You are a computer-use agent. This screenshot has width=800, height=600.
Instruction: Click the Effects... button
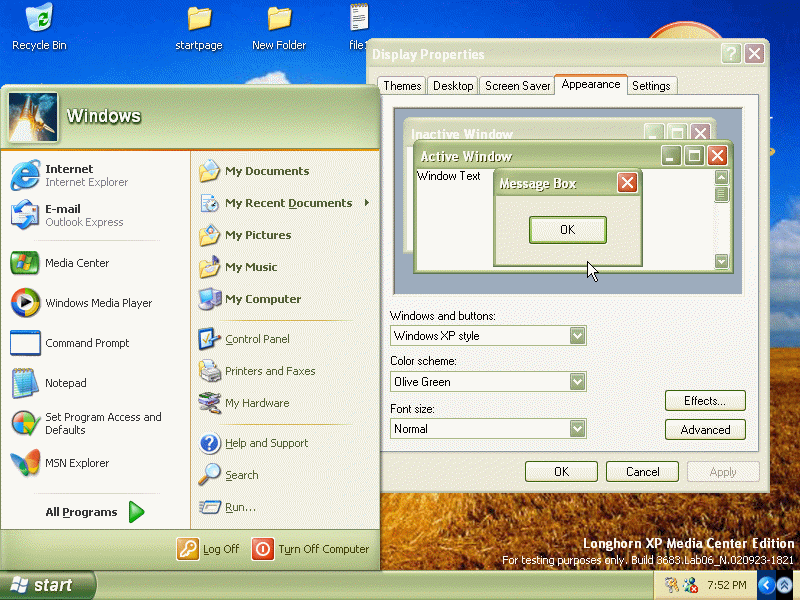(x=705, y=401)
